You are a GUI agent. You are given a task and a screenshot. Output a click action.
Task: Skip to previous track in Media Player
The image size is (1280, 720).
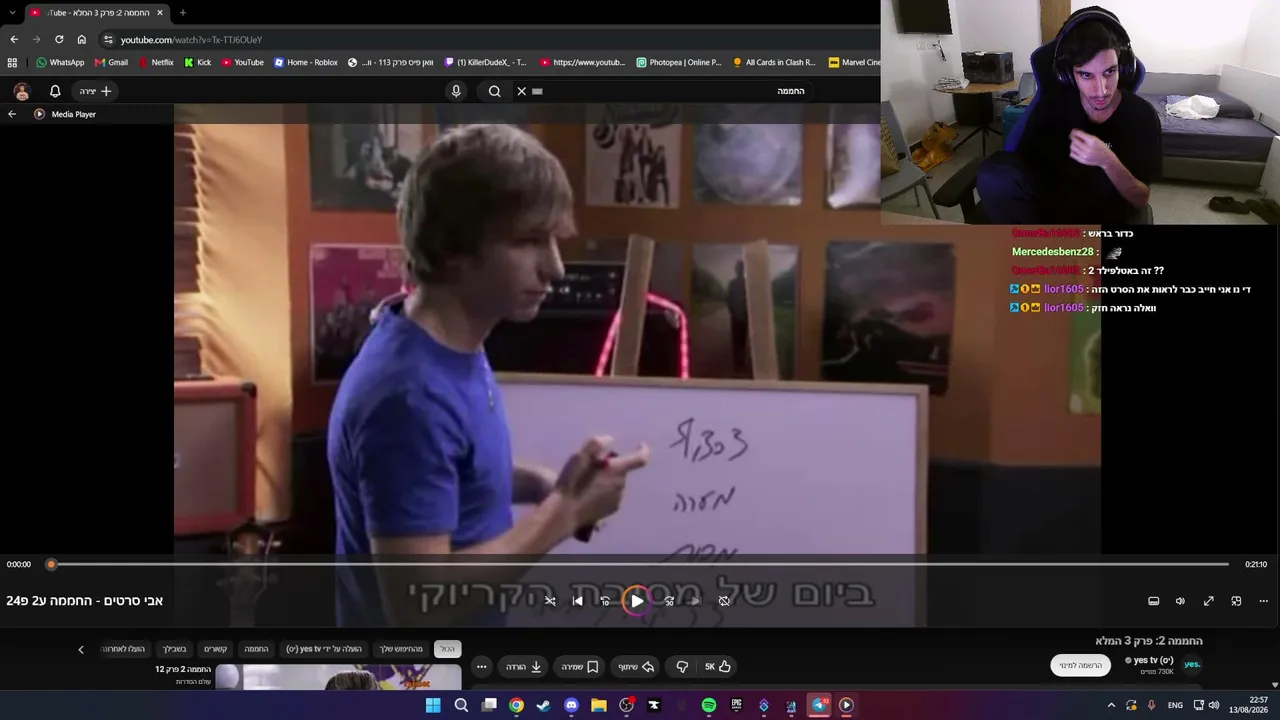coord(577,601)
